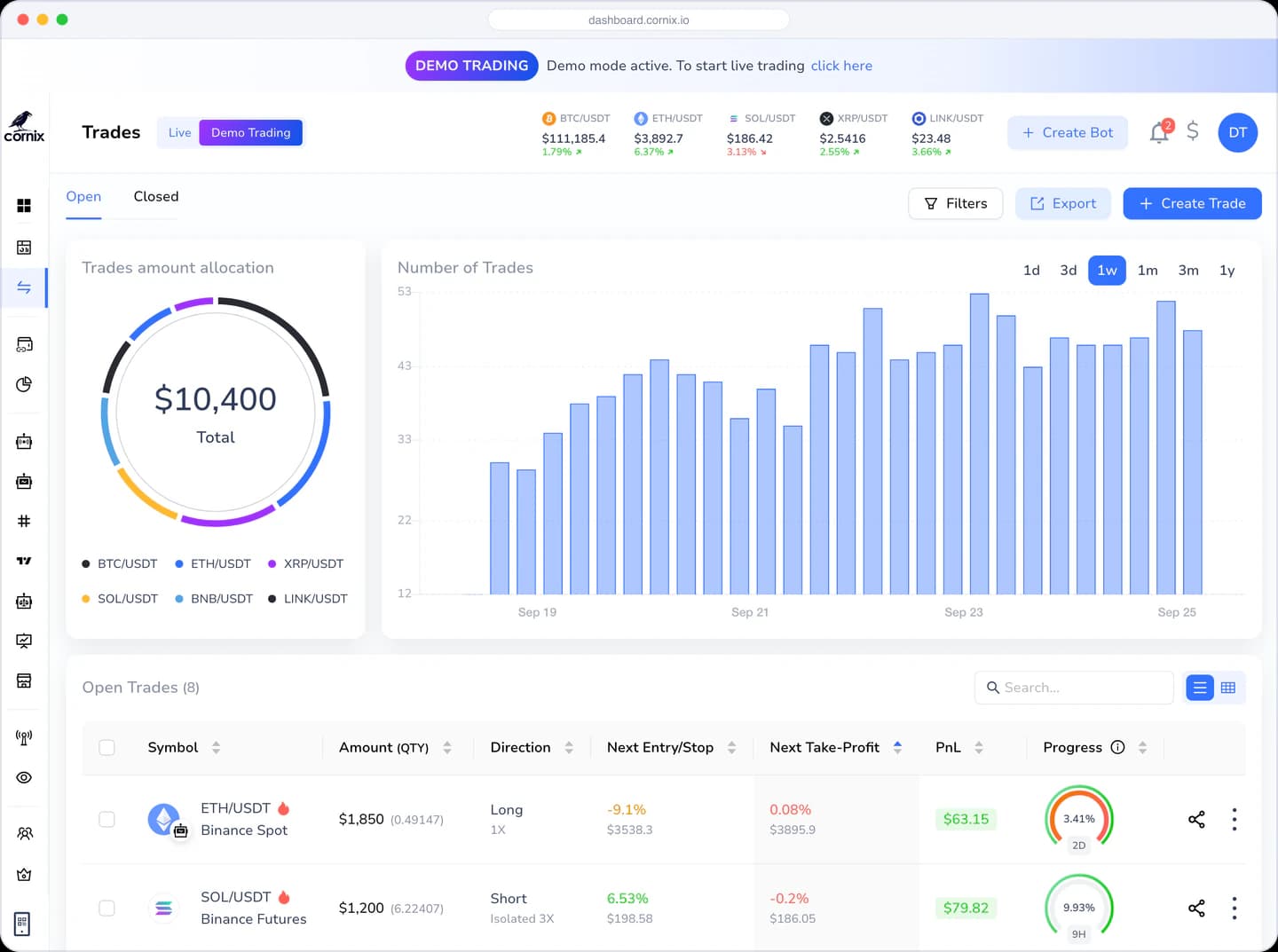Share the SOL/USDT trade
Screen dimensions: 1278x952
pyautogui.click(x=1196, y=908)
